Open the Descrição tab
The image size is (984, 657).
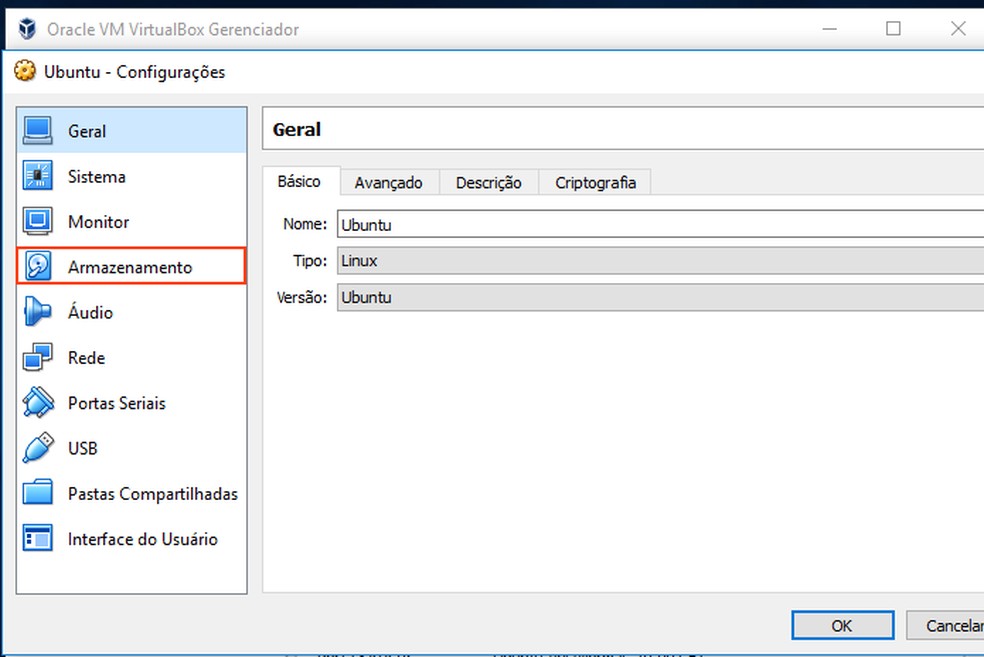[x=488, y=183]
